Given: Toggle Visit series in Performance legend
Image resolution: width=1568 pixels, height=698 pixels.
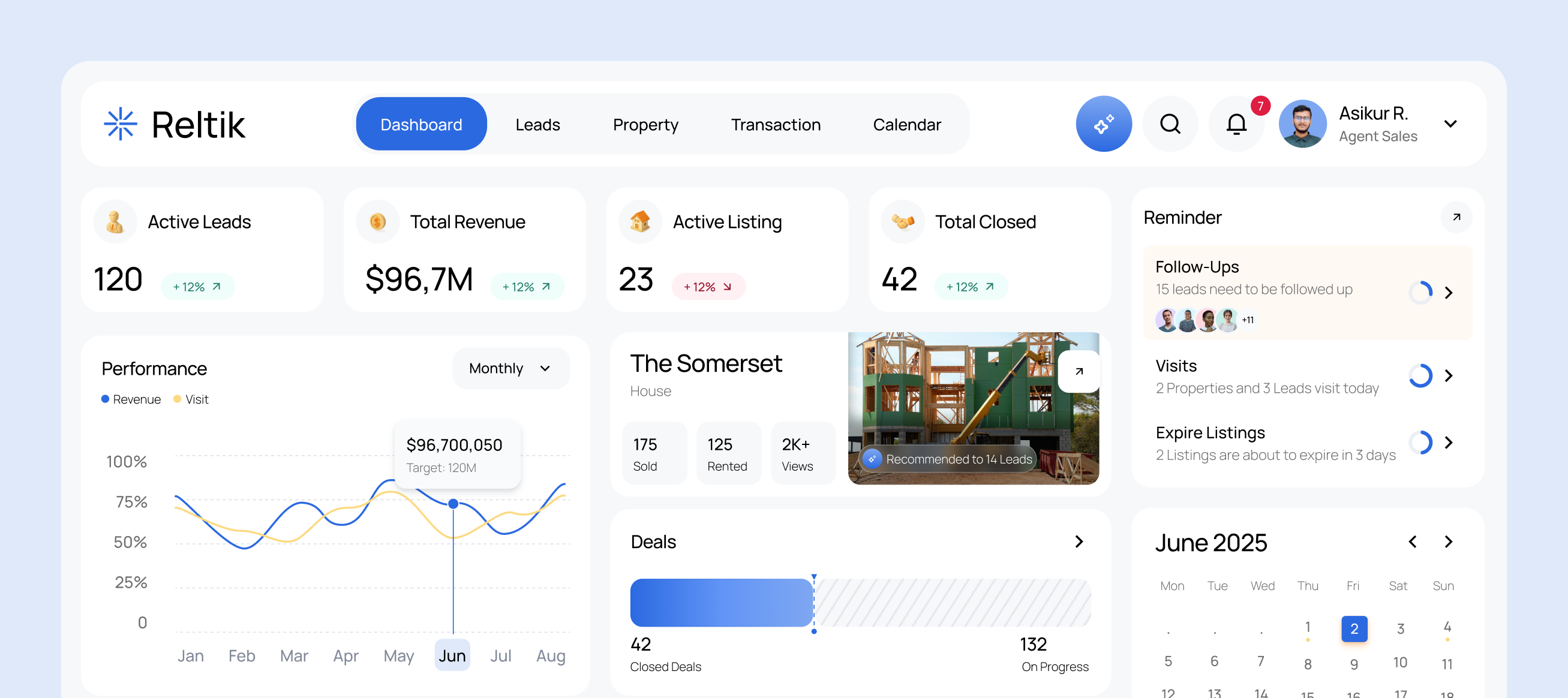Looking at the screenshot, I should 191,399.
